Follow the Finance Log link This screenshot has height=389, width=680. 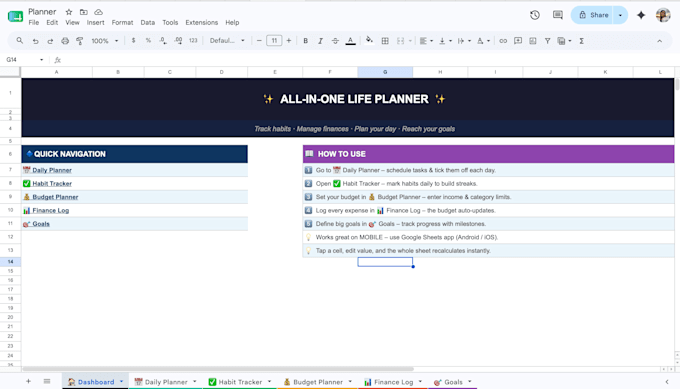click(x=51, y=210)
